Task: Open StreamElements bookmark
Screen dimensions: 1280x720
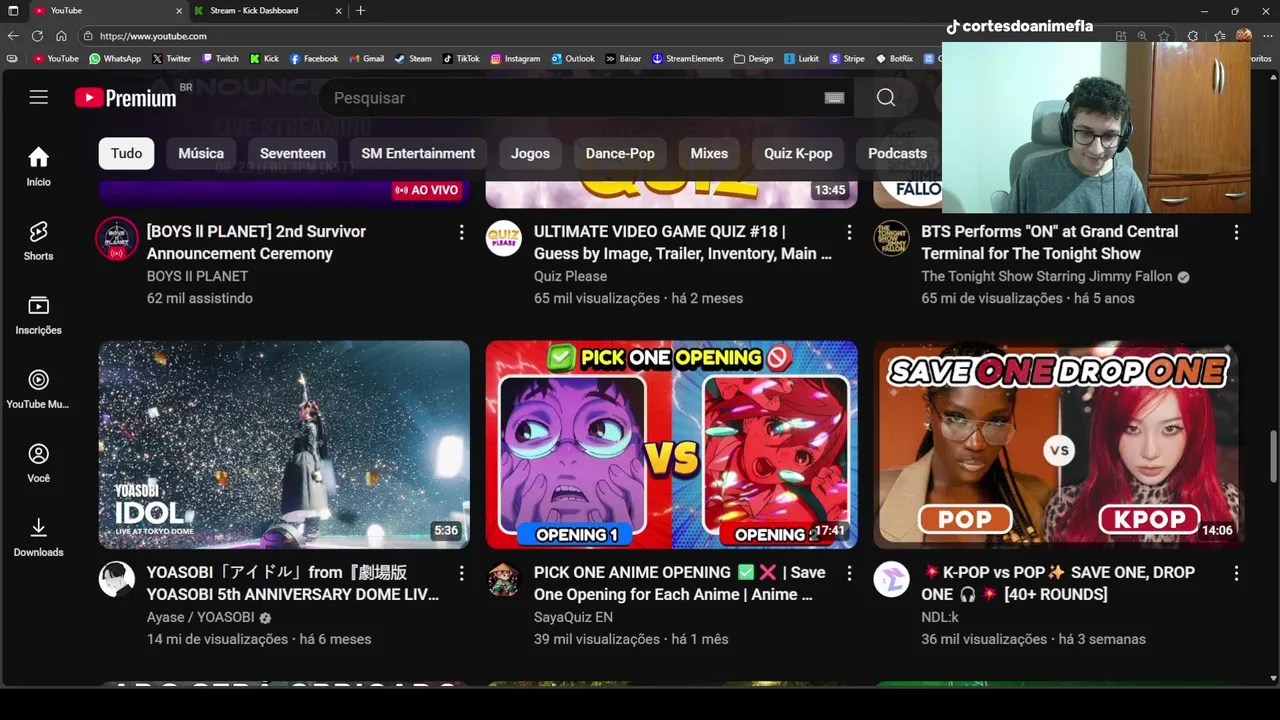Action: 688,59
